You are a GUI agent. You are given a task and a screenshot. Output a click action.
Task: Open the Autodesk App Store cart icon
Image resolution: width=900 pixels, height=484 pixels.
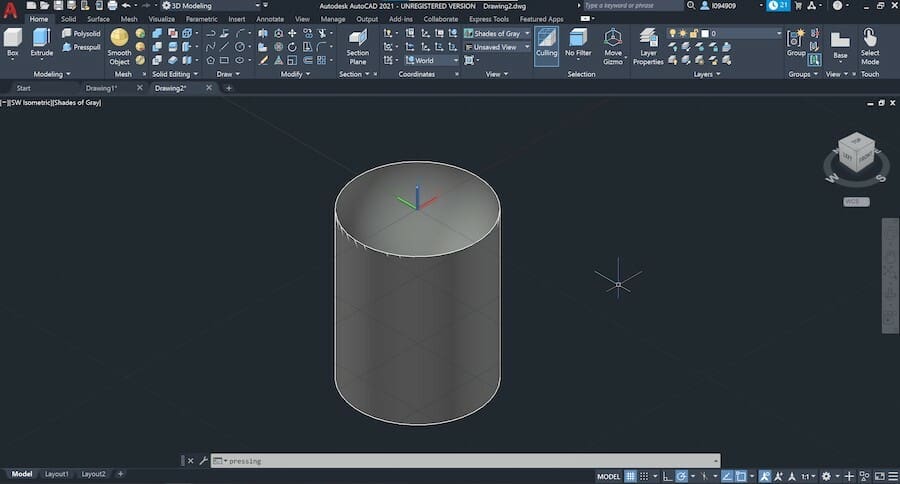point(798,6)
